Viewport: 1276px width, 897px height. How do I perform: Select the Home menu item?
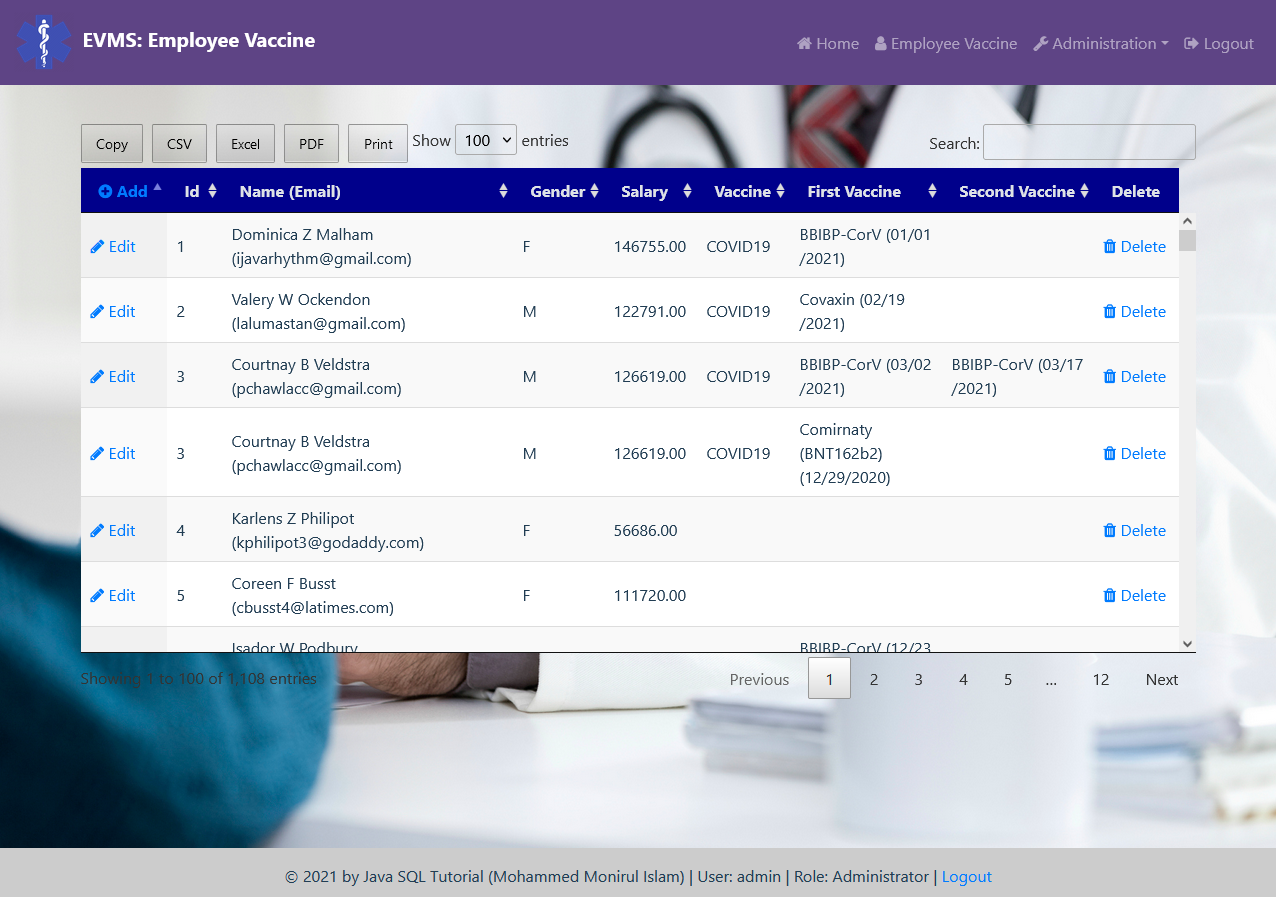tap(827, 43)
